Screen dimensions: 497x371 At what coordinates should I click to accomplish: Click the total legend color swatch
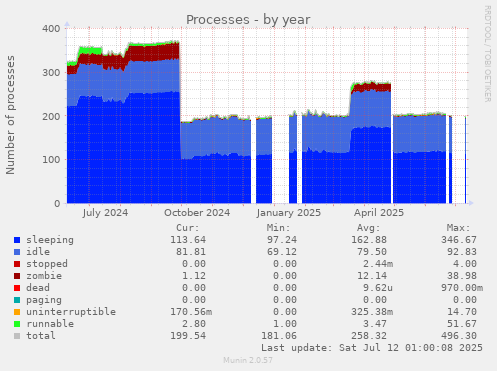tap(17, 336)
